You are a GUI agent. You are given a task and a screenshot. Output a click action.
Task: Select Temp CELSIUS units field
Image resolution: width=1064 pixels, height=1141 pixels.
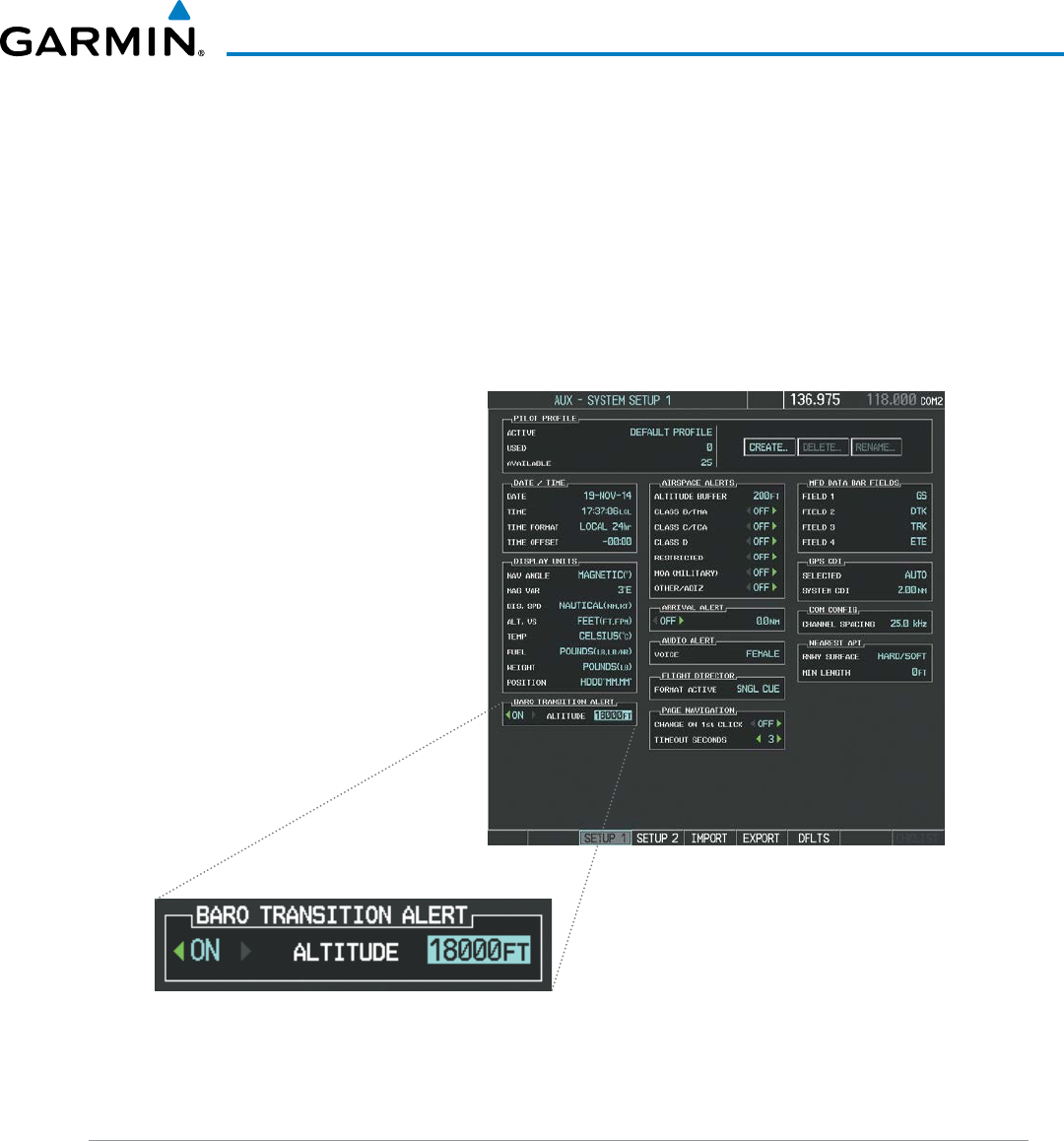[606, 637]
